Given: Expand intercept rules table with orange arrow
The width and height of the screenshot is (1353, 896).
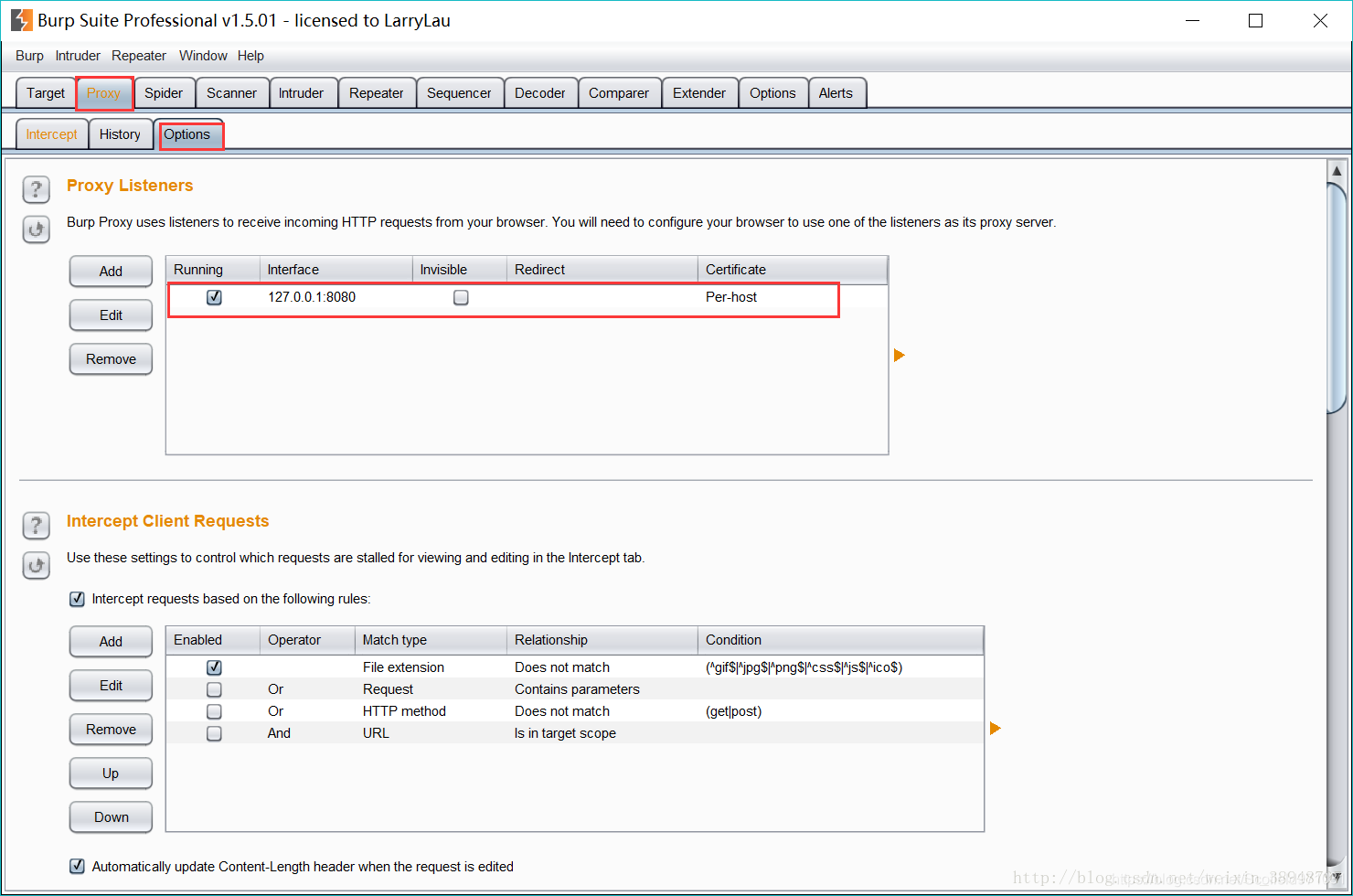Looking at the screenshot, I should tap(996, 728).
